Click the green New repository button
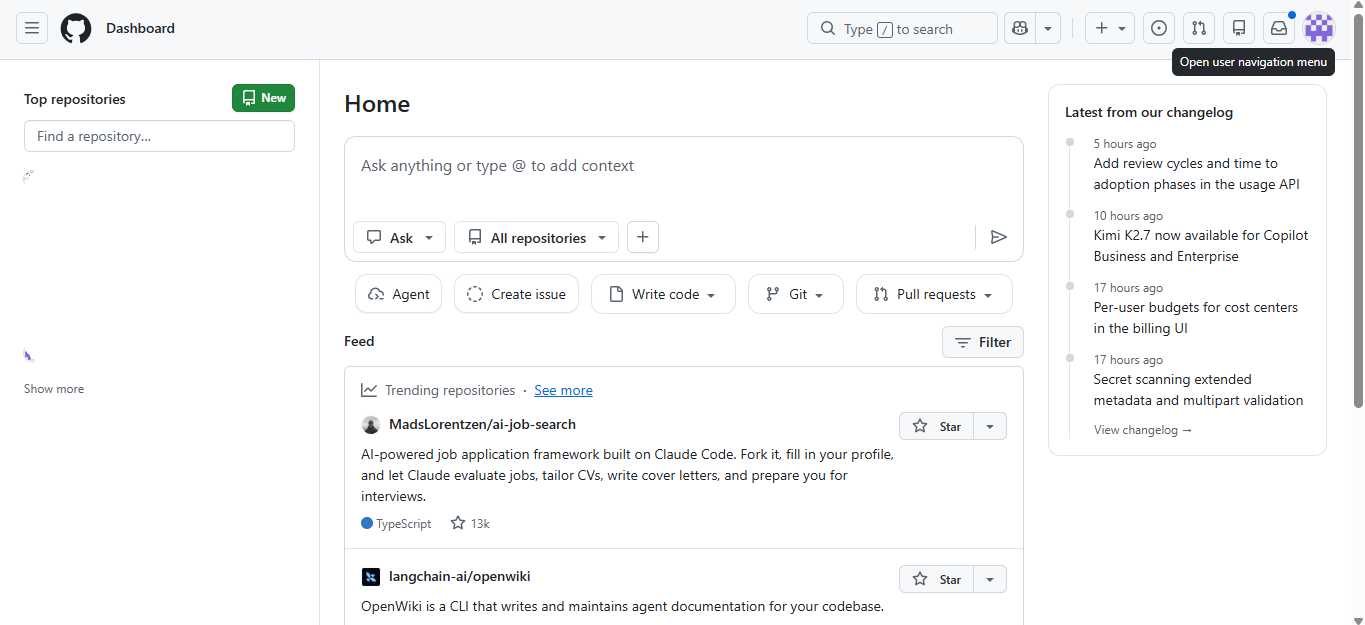 tap(263, 98)
